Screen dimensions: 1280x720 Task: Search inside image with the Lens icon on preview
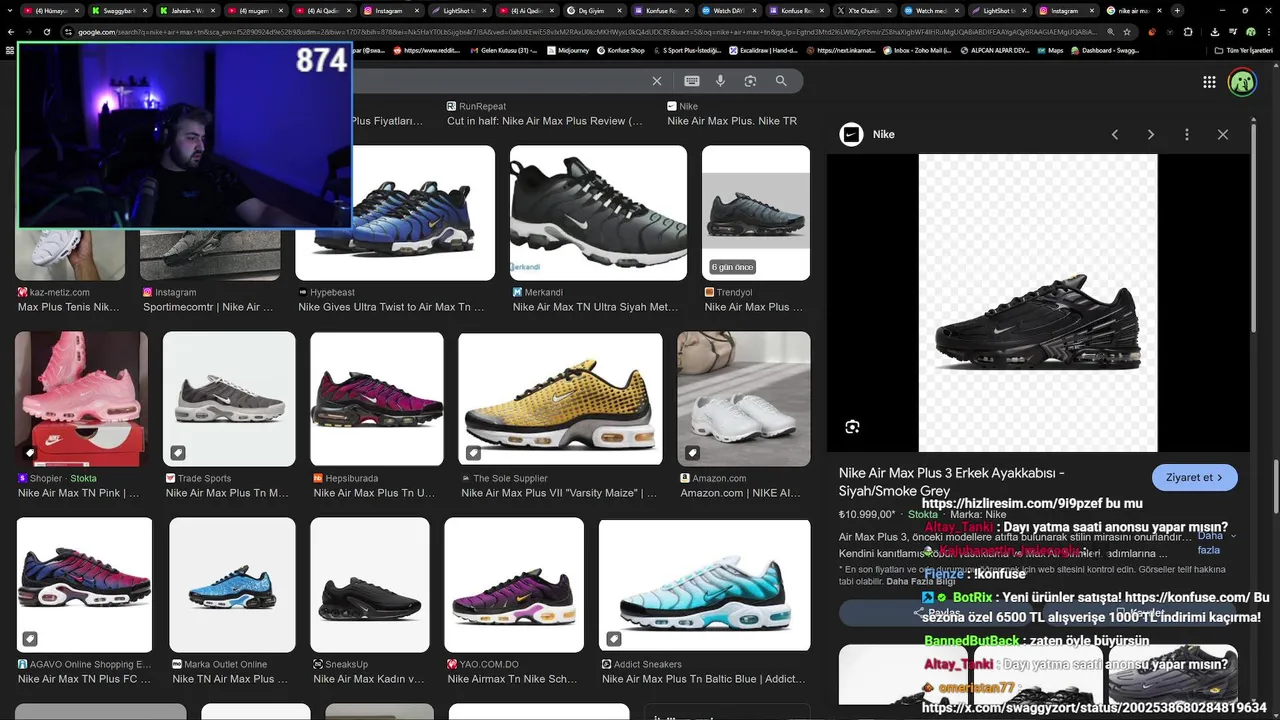coord(852,427)
